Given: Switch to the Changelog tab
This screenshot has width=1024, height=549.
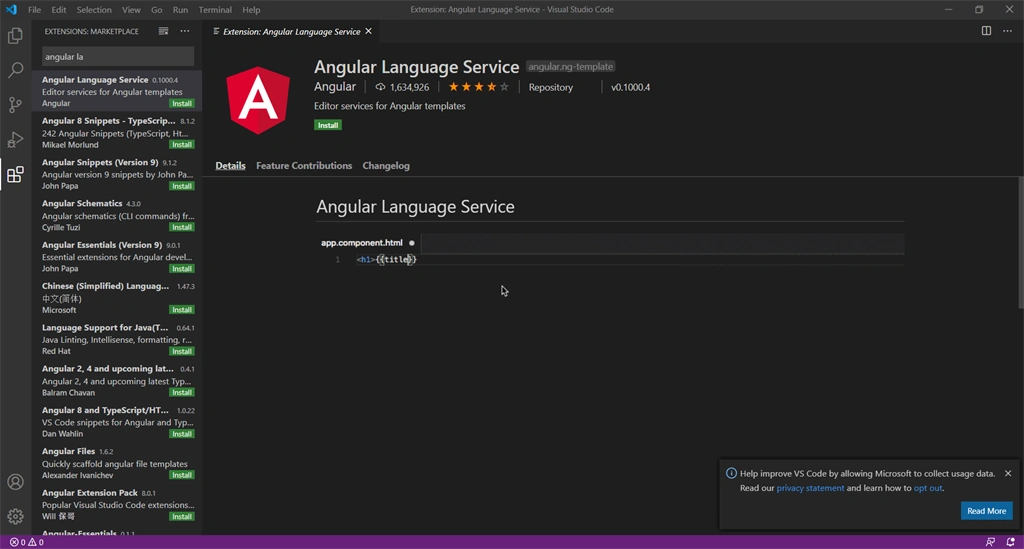Looking at the screenshot, I should (x=386, y=166).
